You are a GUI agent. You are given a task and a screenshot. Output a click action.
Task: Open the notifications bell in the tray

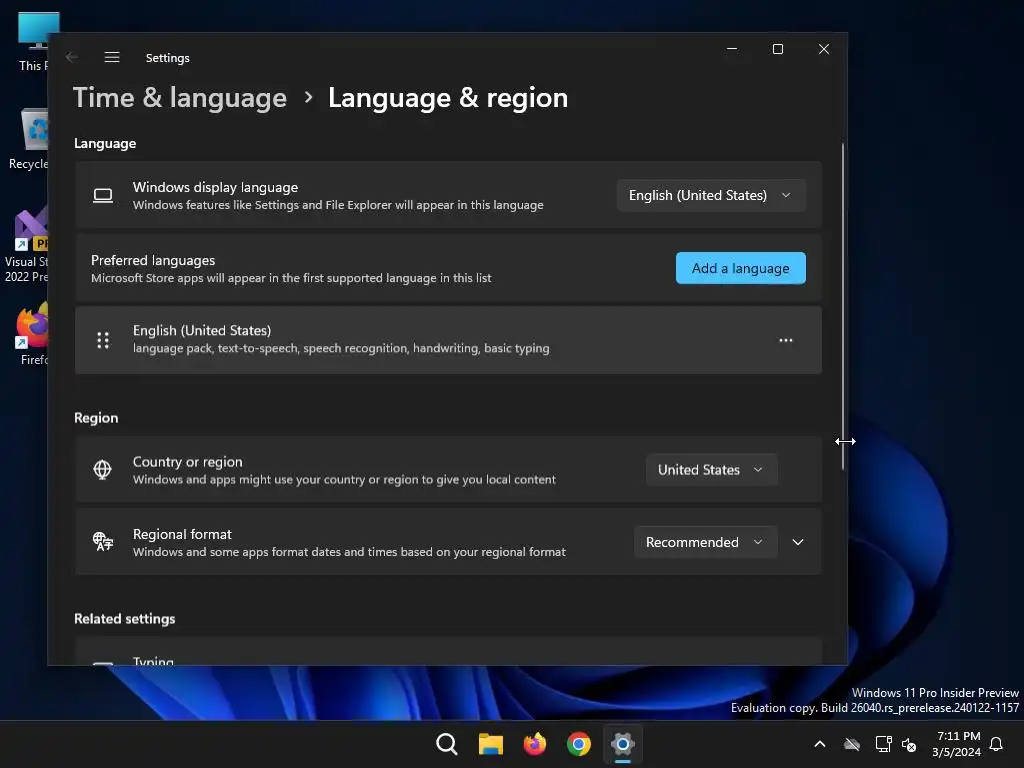(x=996, y=744)
